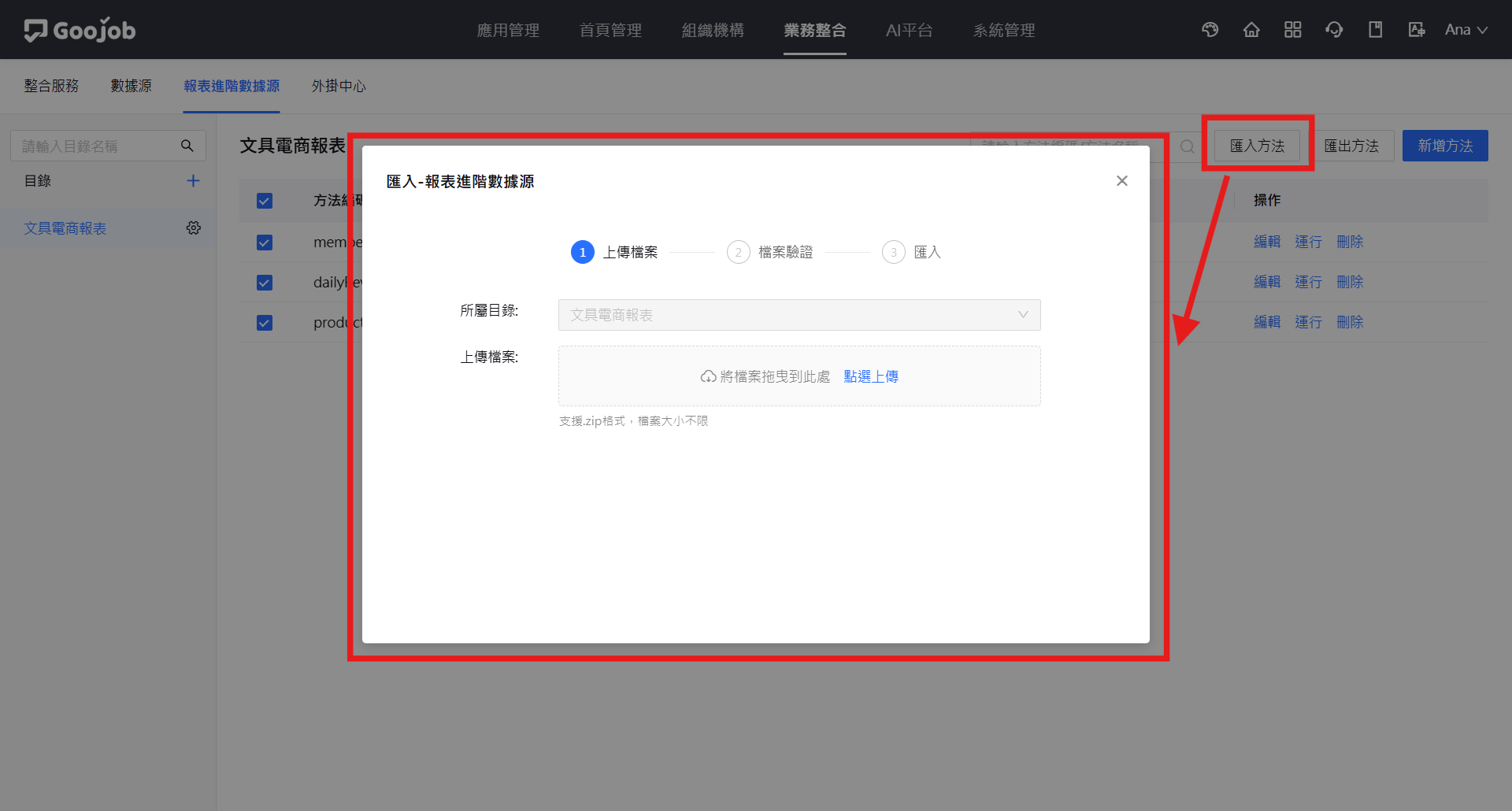
Task: Add a new directory with plus icon
Action: tap(193, 181)
